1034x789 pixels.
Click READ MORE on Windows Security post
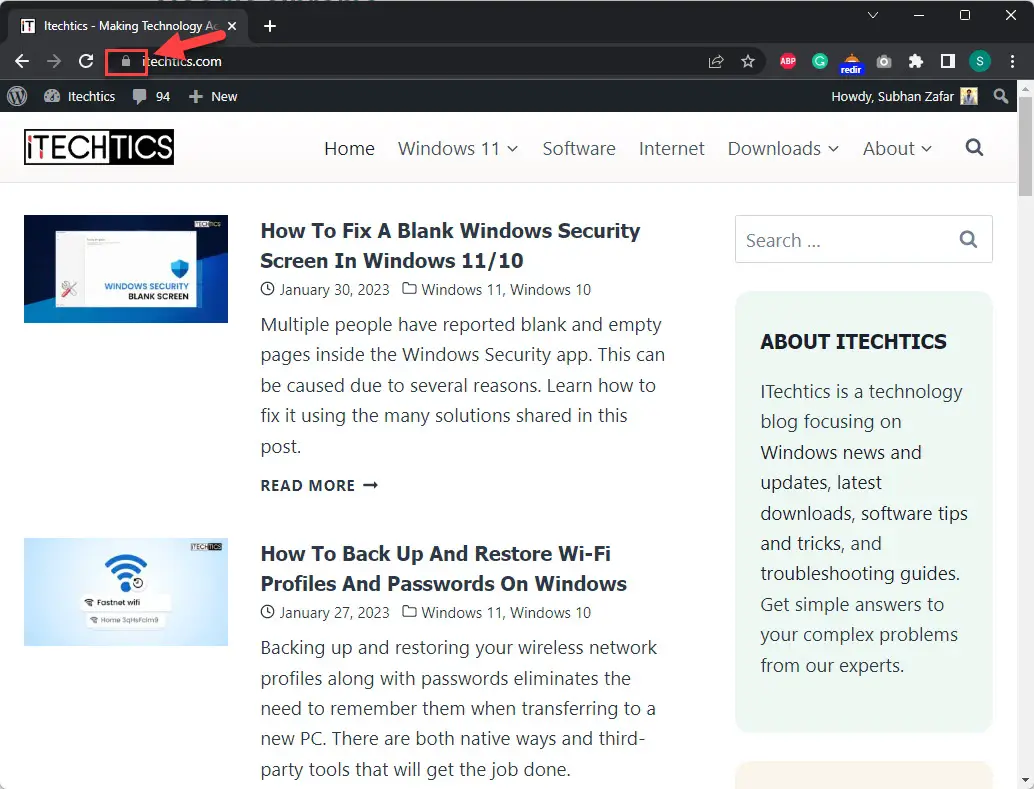tap(319, 486)
